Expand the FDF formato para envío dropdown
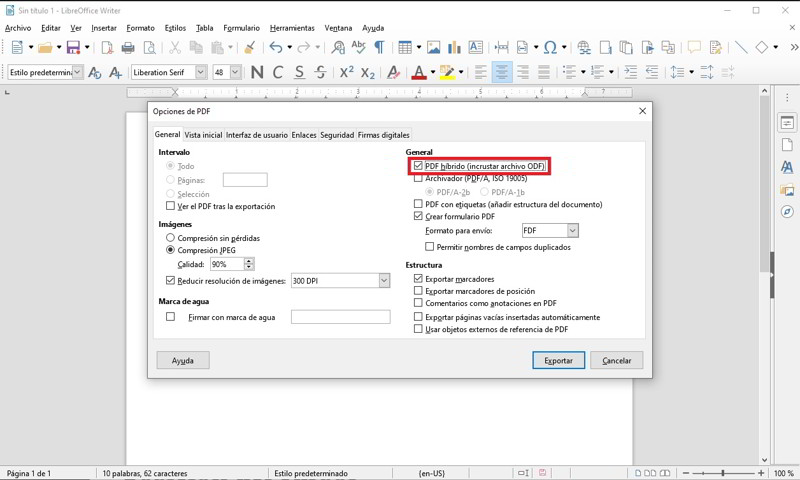This screenshot has height=480, width=800. pyautogui.click(x=572, y=231)
